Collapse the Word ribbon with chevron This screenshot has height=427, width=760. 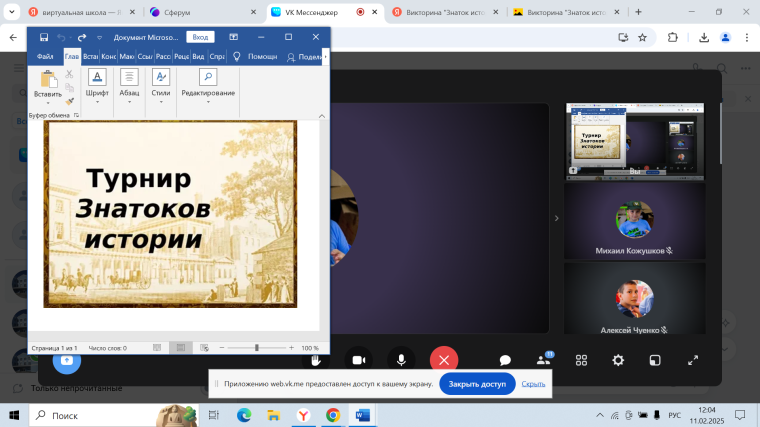(x=322, y=116)
